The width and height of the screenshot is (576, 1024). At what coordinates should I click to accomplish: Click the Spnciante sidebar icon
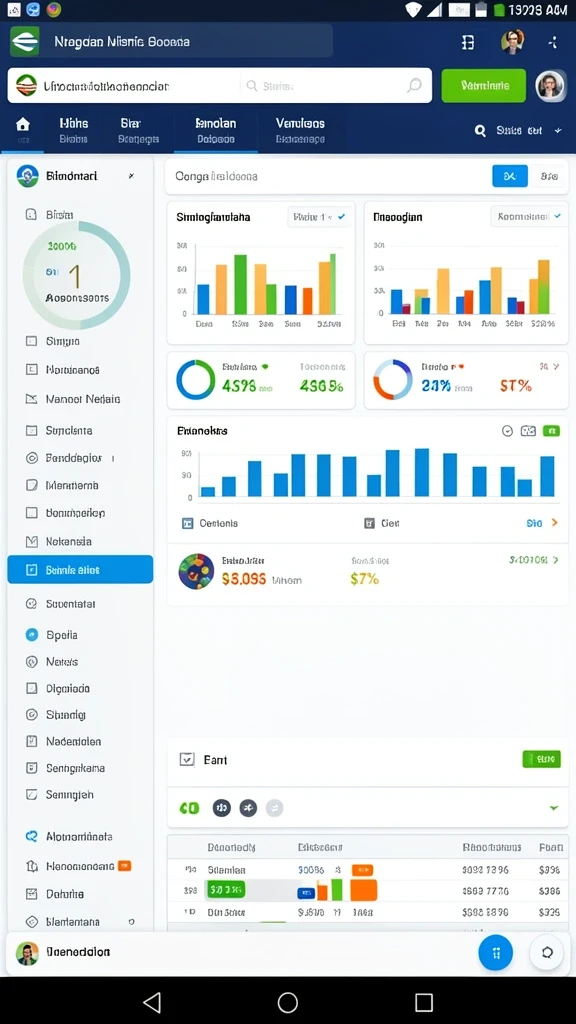[31, 430]
